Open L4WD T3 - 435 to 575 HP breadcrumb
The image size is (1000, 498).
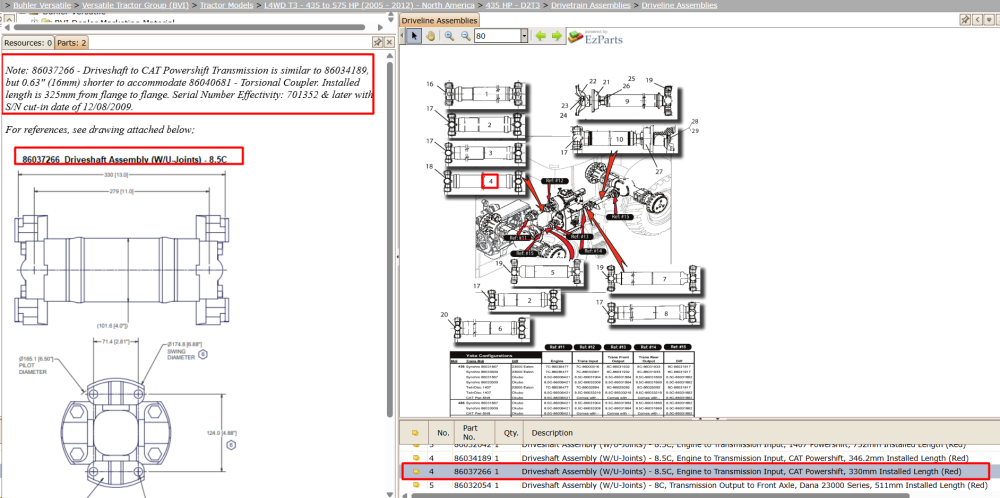(x=369, y=5)
